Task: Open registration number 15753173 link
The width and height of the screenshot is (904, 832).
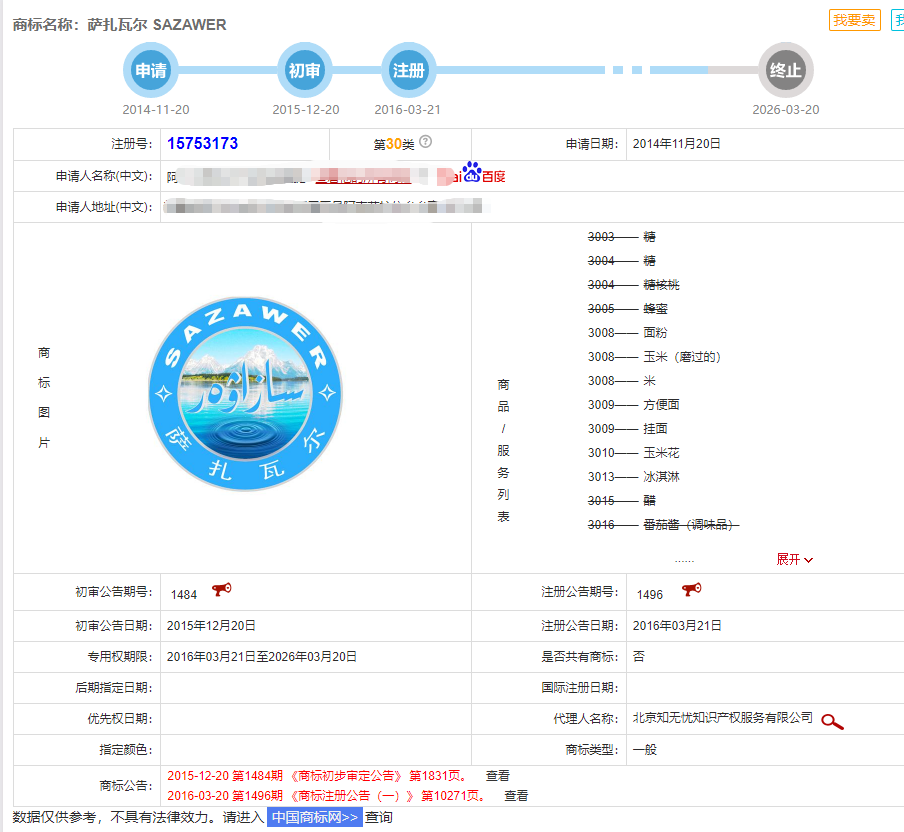Action: pos(202,144)
